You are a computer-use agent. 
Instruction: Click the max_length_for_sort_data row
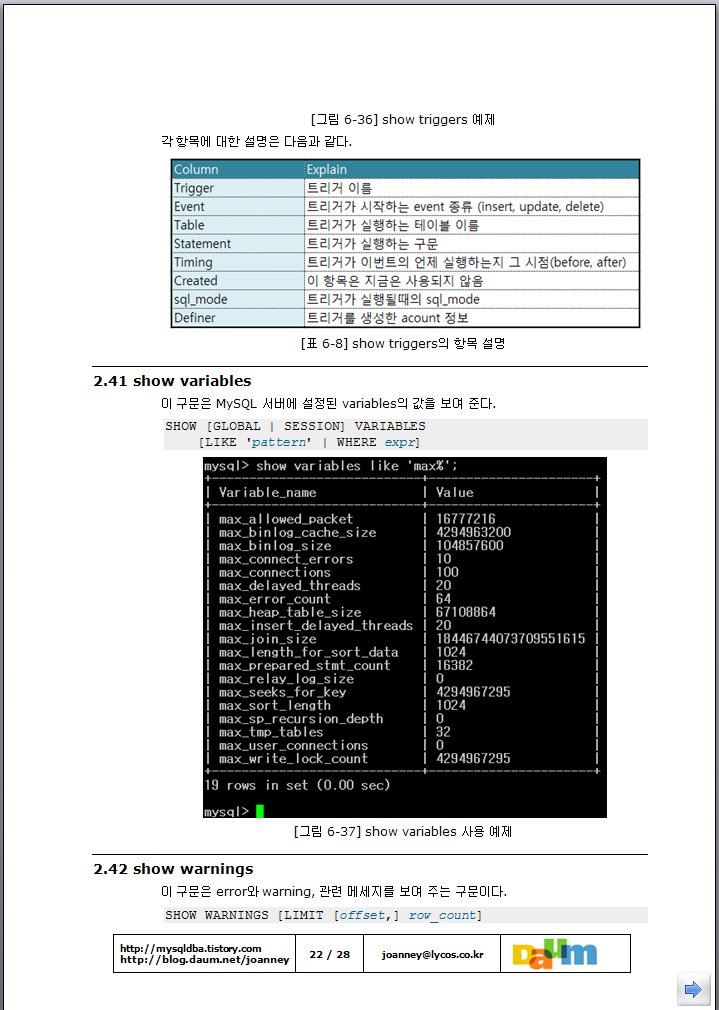coord(402,653)
